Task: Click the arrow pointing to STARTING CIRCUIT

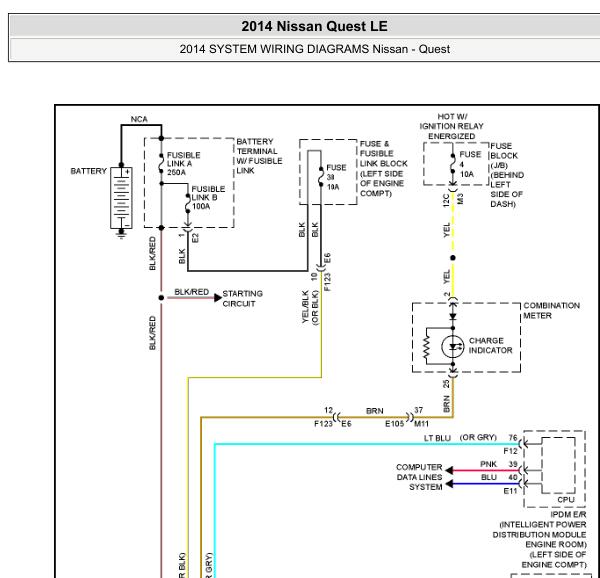Action: (218, 297)
